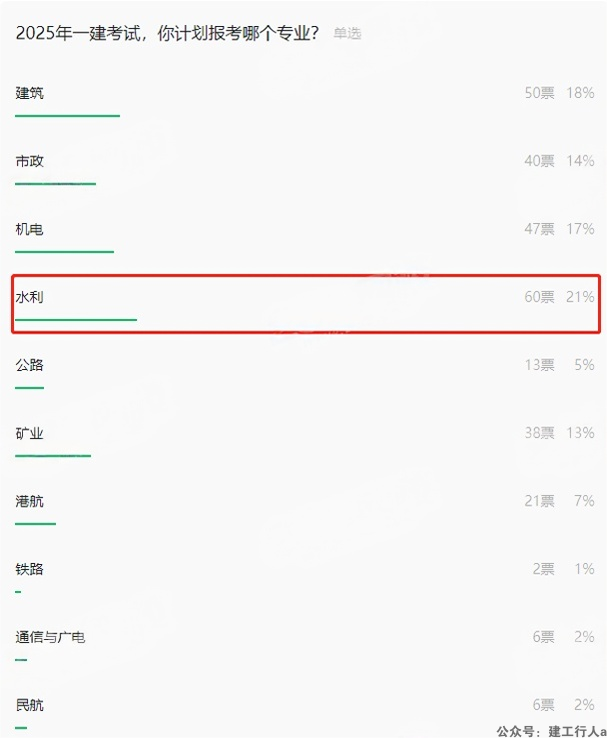Click the 公众号 建工行人 watermark
The height and width of the screenshot is (738, 607).
(551, 731)
